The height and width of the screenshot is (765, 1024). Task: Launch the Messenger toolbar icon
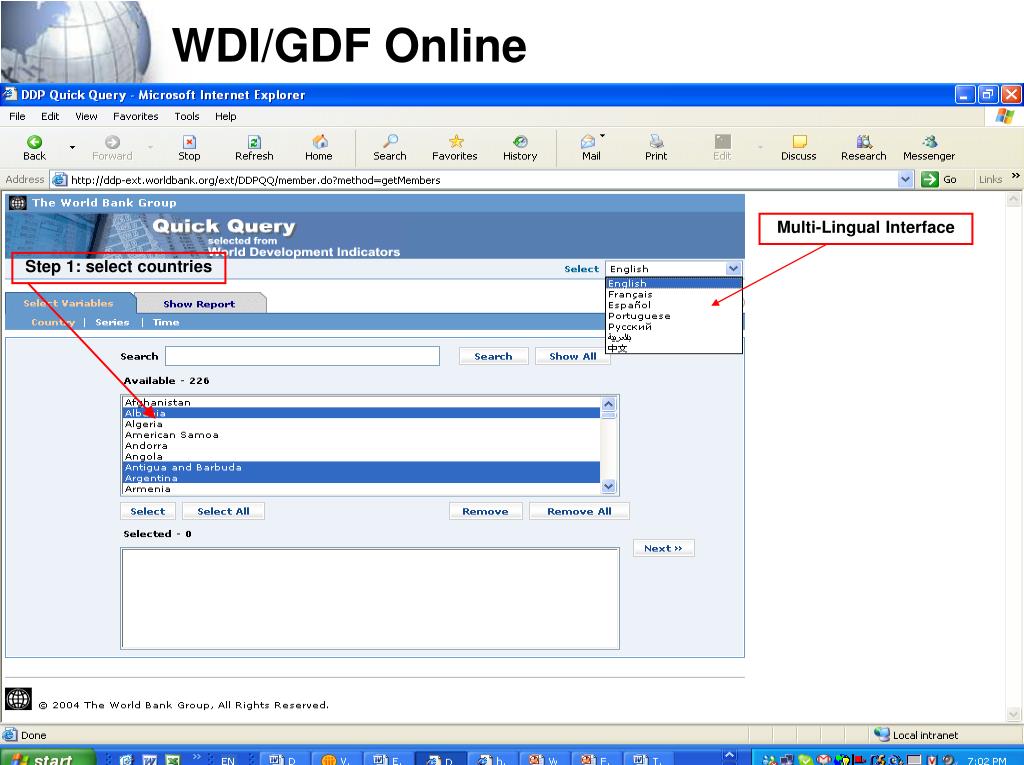(x=929, y=141)
